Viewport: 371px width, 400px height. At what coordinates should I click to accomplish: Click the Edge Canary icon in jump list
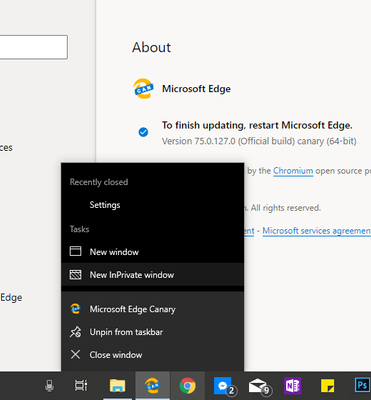75,309
